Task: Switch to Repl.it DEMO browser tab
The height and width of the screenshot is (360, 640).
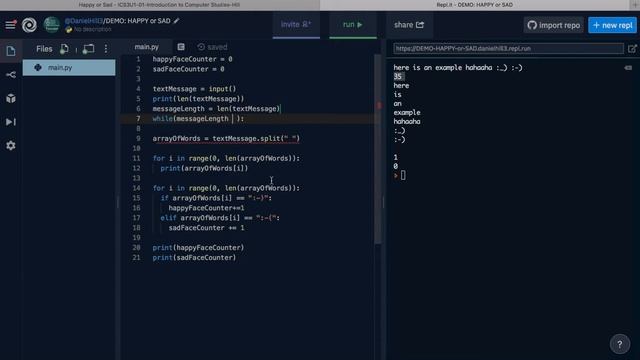Action: [x=475, y=5]
